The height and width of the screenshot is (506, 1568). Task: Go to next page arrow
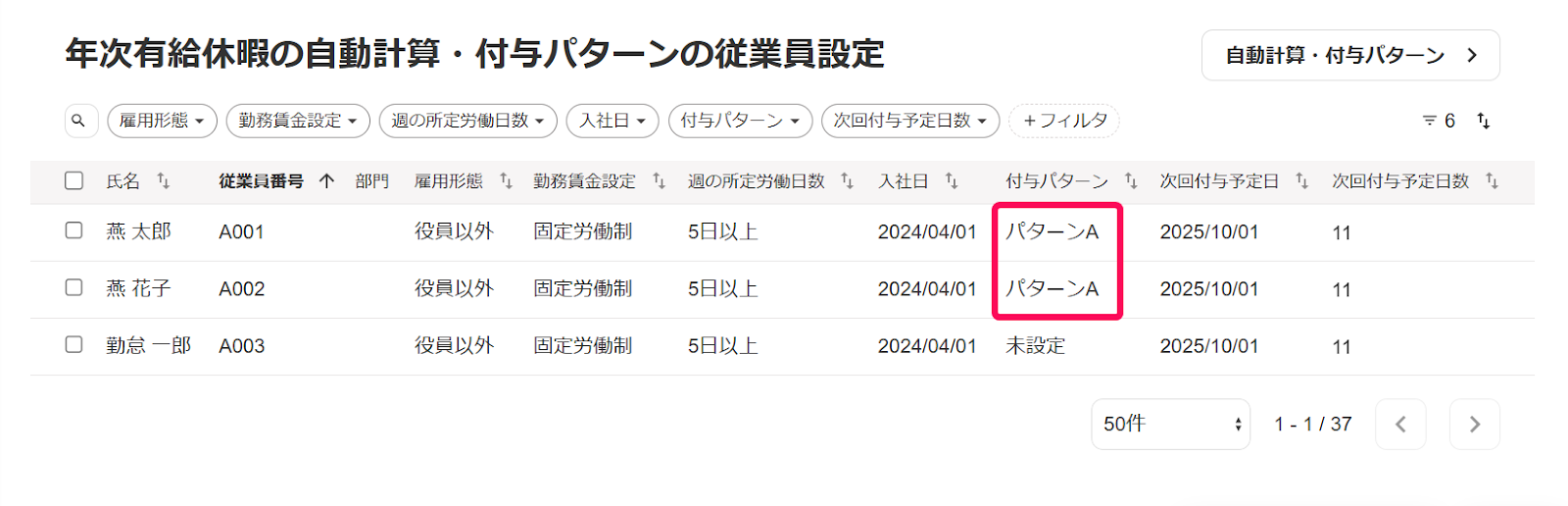[1475, 424]
